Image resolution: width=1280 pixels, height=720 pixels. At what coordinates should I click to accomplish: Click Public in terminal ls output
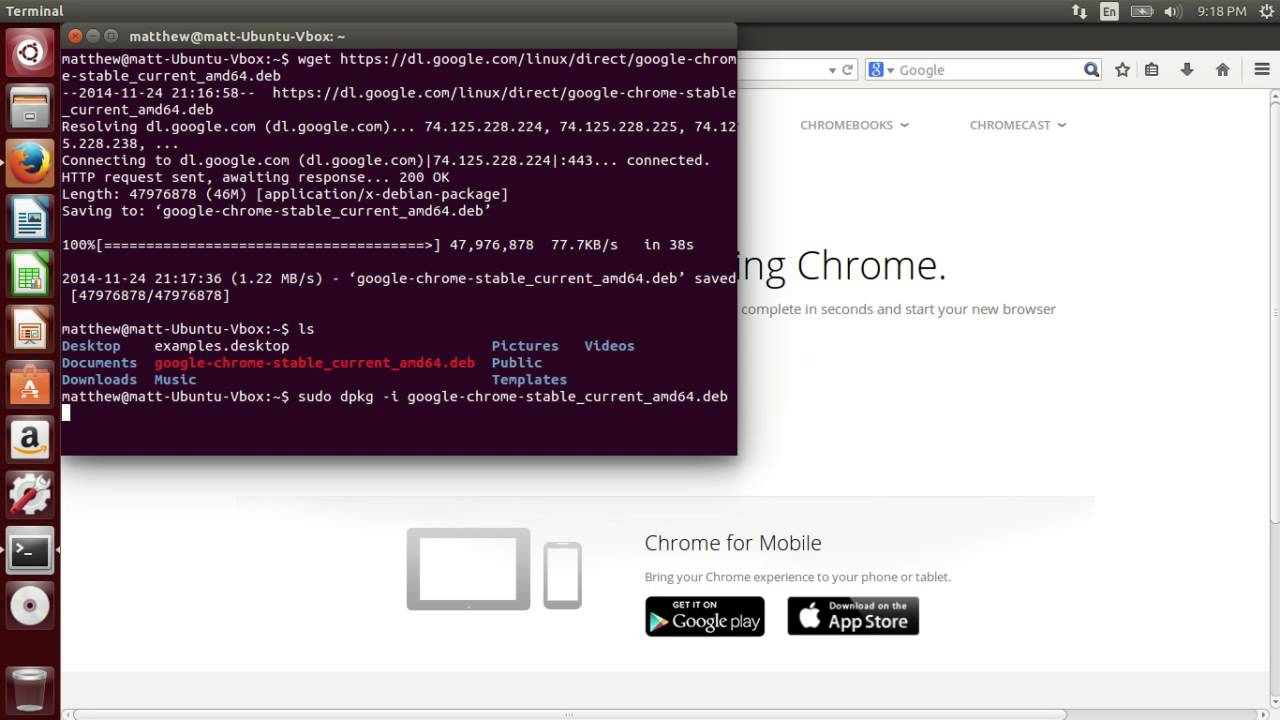pyautogui.click(x=517, y=363)
